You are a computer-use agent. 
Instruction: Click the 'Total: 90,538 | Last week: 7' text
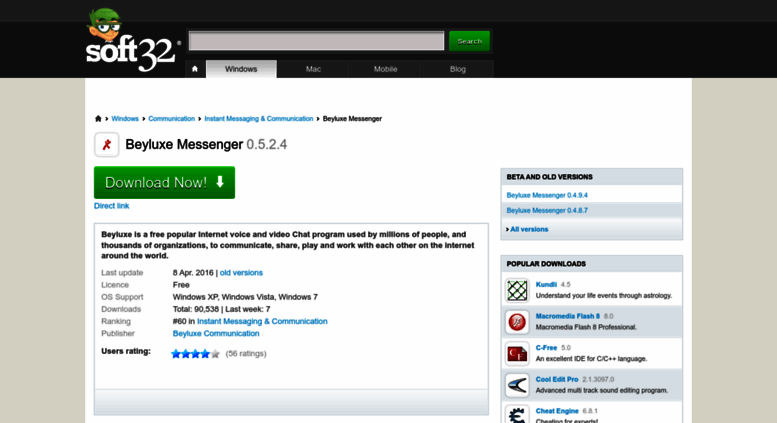point(222,309)
